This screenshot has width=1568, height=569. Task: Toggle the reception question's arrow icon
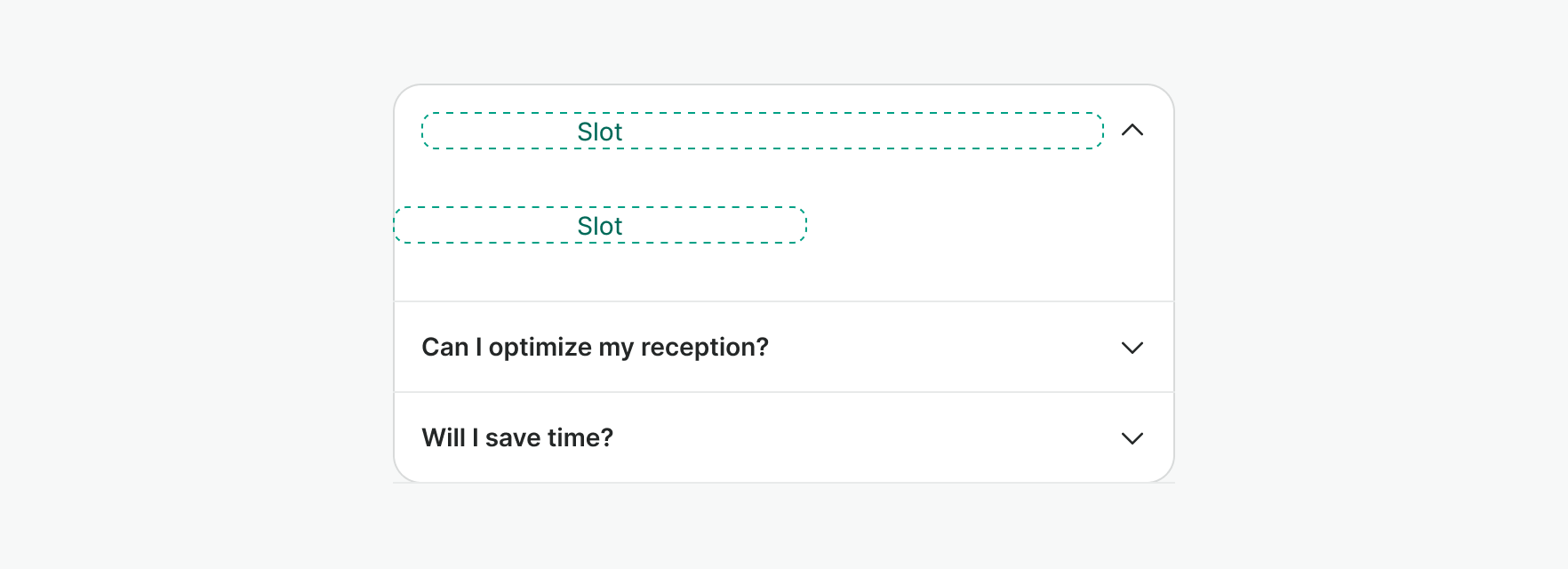[1132, 348]
